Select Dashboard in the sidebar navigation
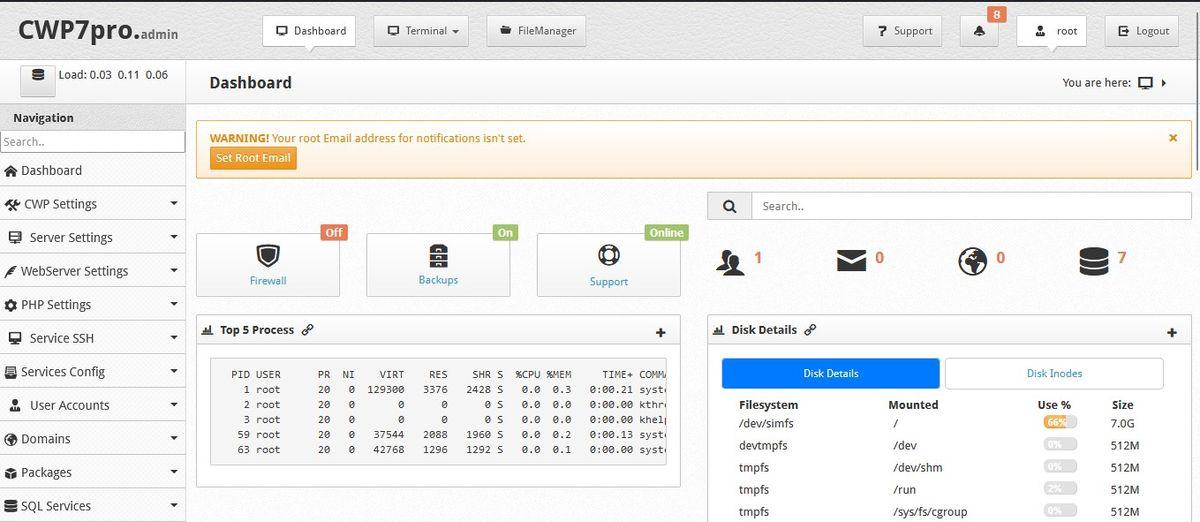The height and width of the screenshot is (522, 1200). (92, 170)
